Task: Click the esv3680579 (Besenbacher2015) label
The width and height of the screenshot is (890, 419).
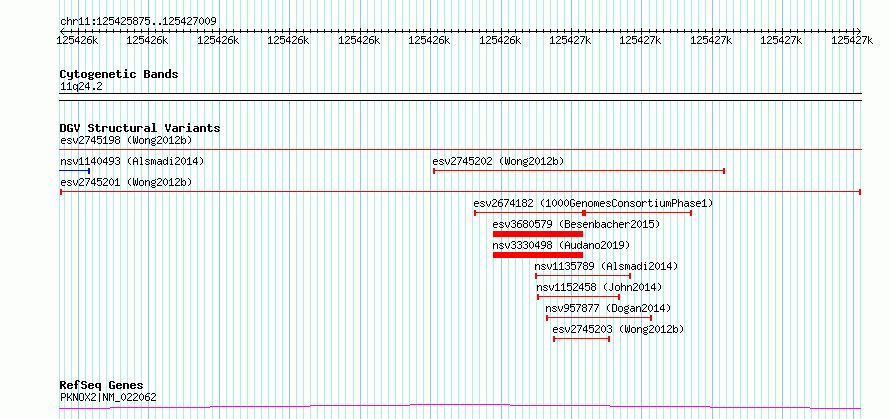Action: click(x=577, y=224)
